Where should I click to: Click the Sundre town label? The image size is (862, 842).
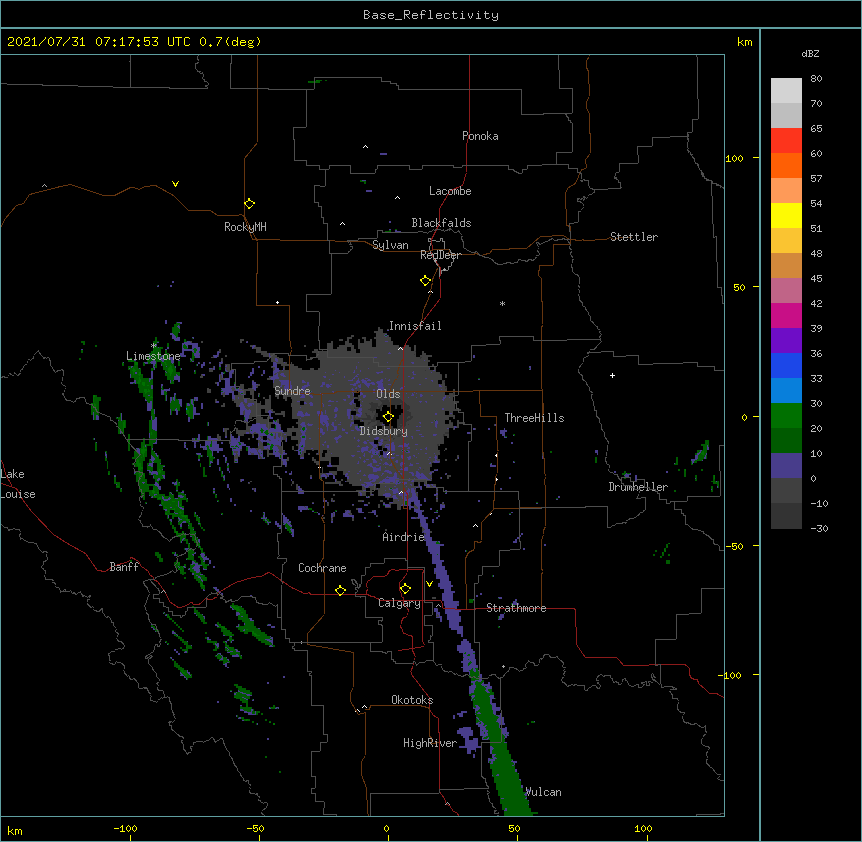coord(292,391)
